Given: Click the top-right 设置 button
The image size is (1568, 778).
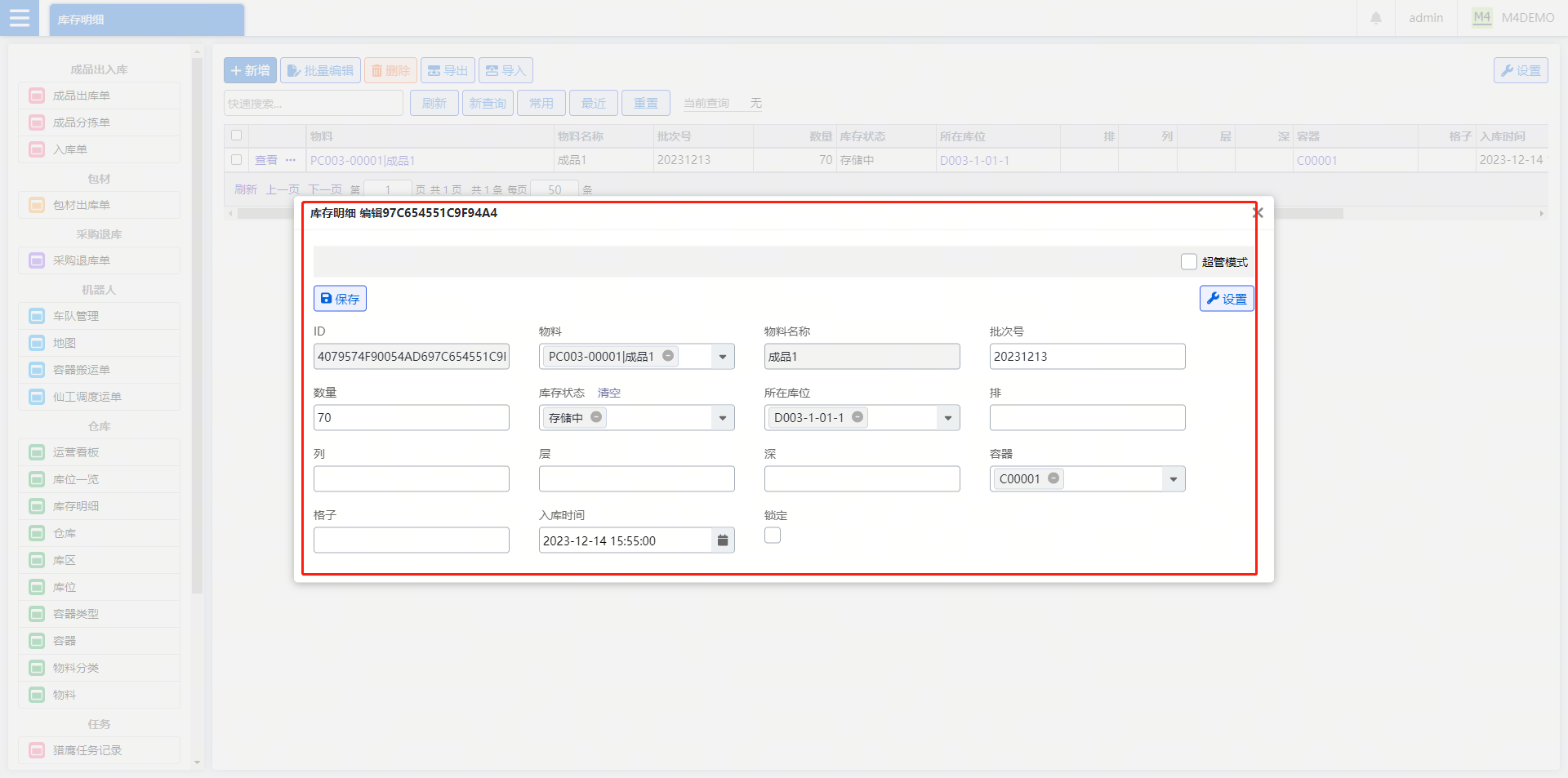Looking at the screenshot, I should pyautogui.click(x=1521, y=70).
